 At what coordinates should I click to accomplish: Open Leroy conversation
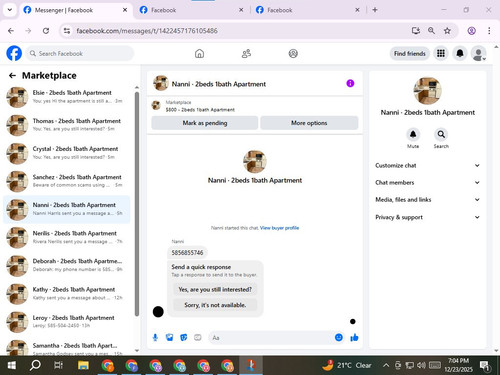(x=67, y=322)
